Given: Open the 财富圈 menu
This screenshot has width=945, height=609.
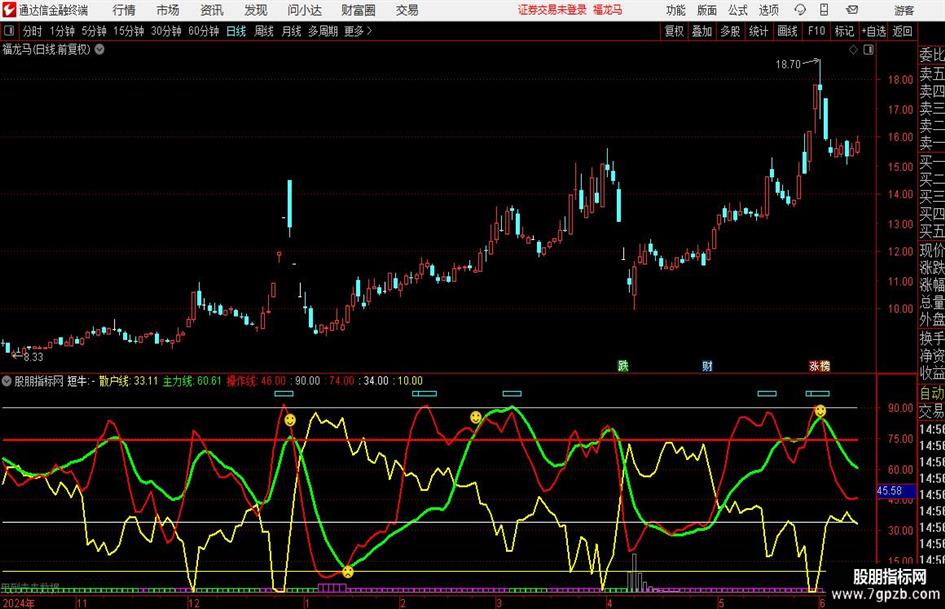Looking at the screenshot, I should (358, 10).
